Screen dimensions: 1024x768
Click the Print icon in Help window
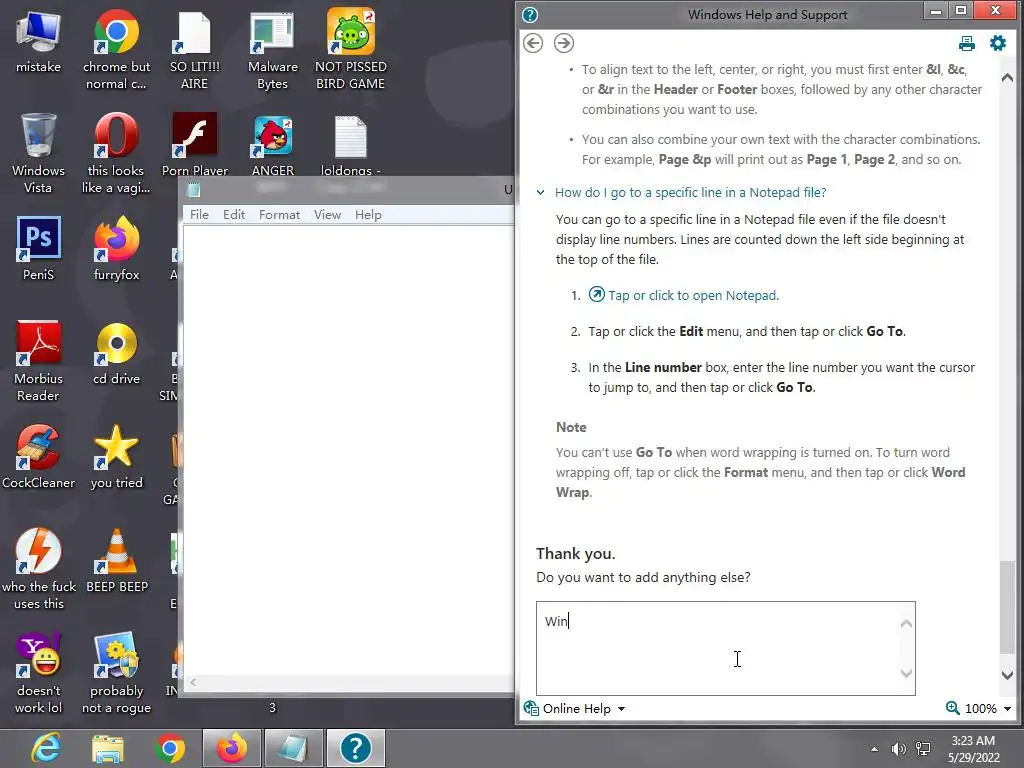(967, 44)
